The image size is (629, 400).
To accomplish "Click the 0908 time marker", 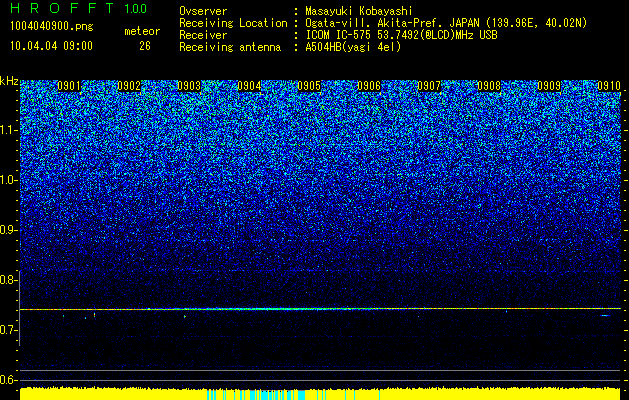I will pos(489,86).
